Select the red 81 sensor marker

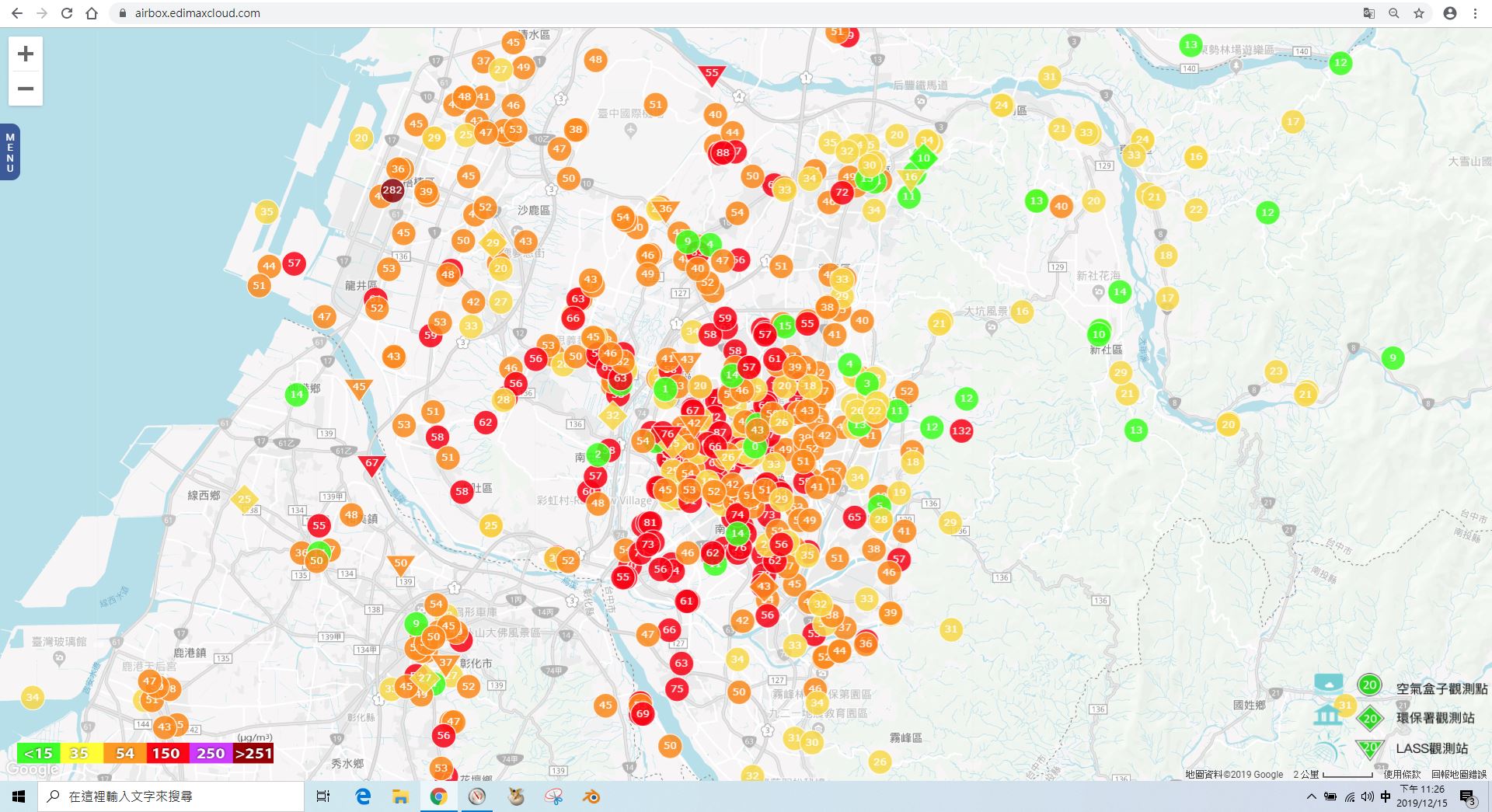click(x=650, y=522)
